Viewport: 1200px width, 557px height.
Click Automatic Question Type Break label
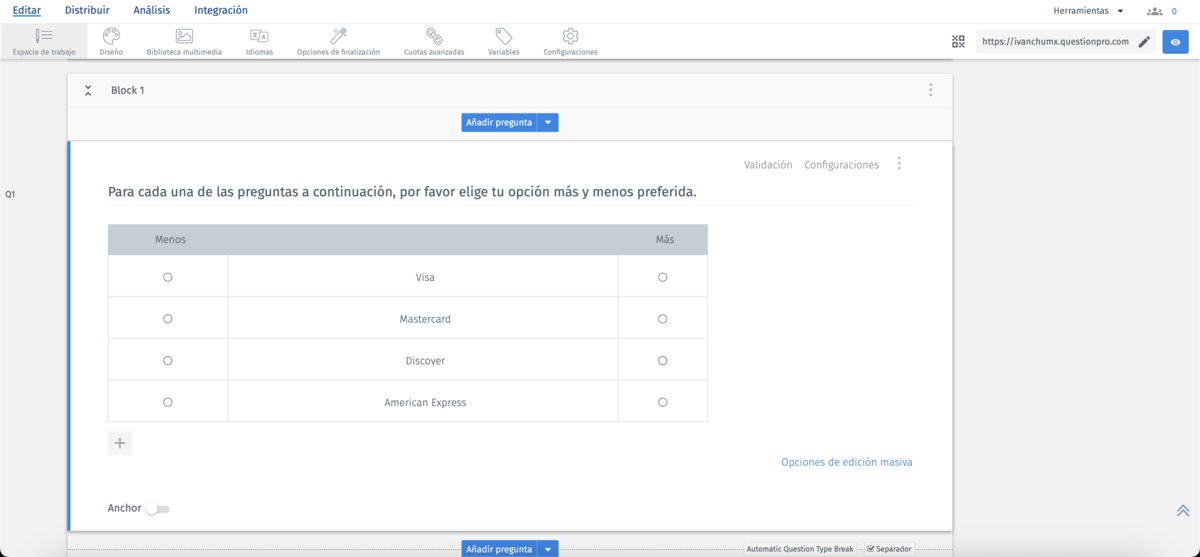(800, 549)
